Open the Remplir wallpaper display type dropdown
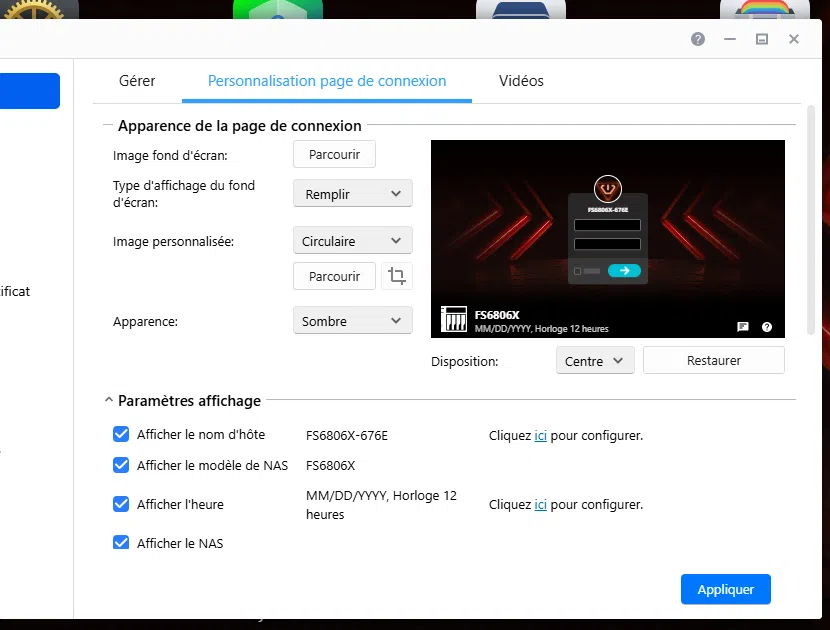 (x=353, y=194)
